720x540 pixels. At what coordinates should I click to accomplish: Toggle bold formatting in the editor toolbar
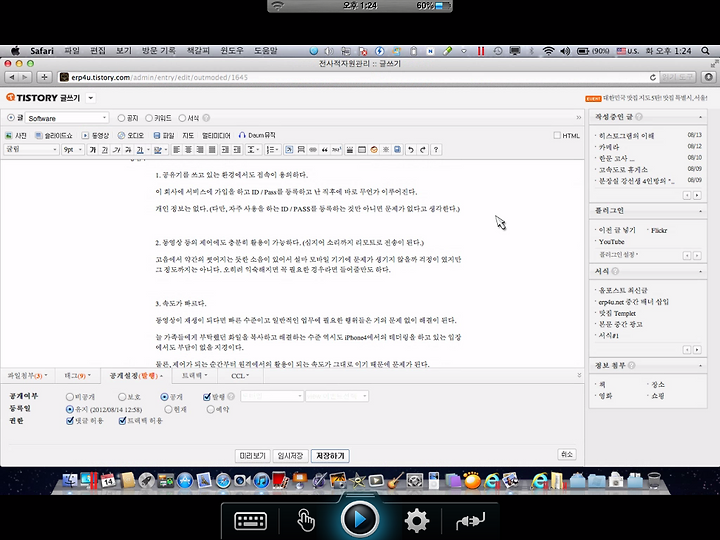[93, 150]
